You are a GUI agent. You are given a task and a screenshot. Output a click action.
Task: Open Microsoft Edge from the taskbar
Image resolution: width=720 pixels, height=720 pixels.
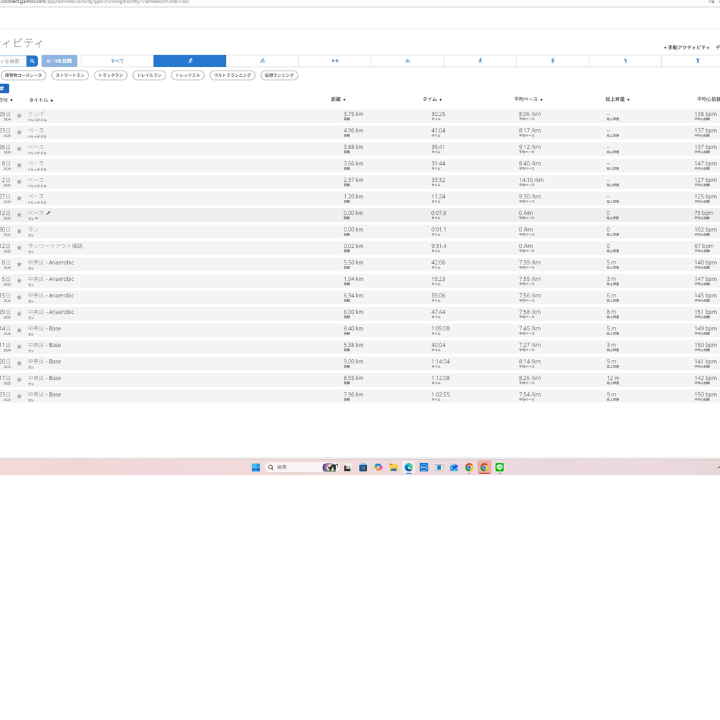tap(409, 467)
